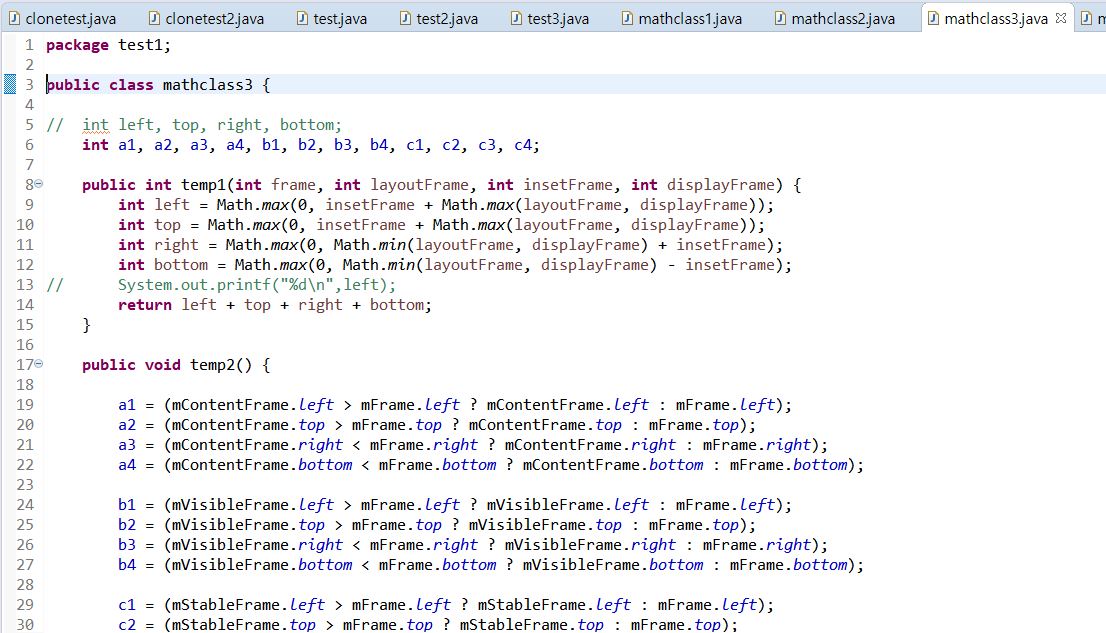The width and height of the screenshot is (1106, 633).
Task: Click the a3 assignment with mContentFrame.right
Action: tap(473, 445)
